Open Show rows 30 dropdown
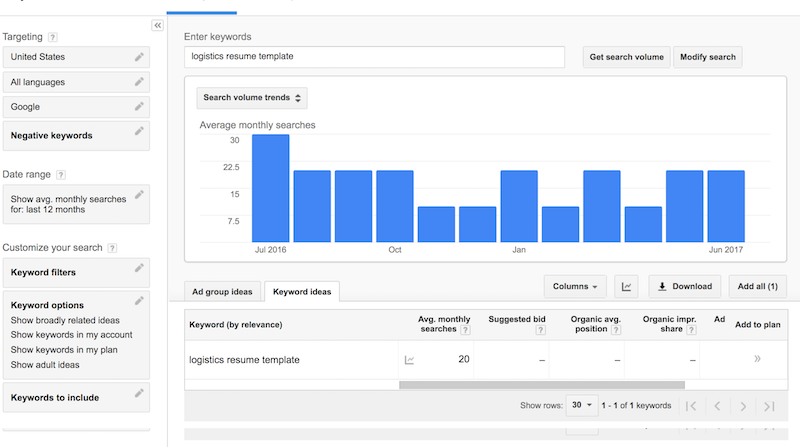Screen dimensions: 800x447 [x=582, y=405]
